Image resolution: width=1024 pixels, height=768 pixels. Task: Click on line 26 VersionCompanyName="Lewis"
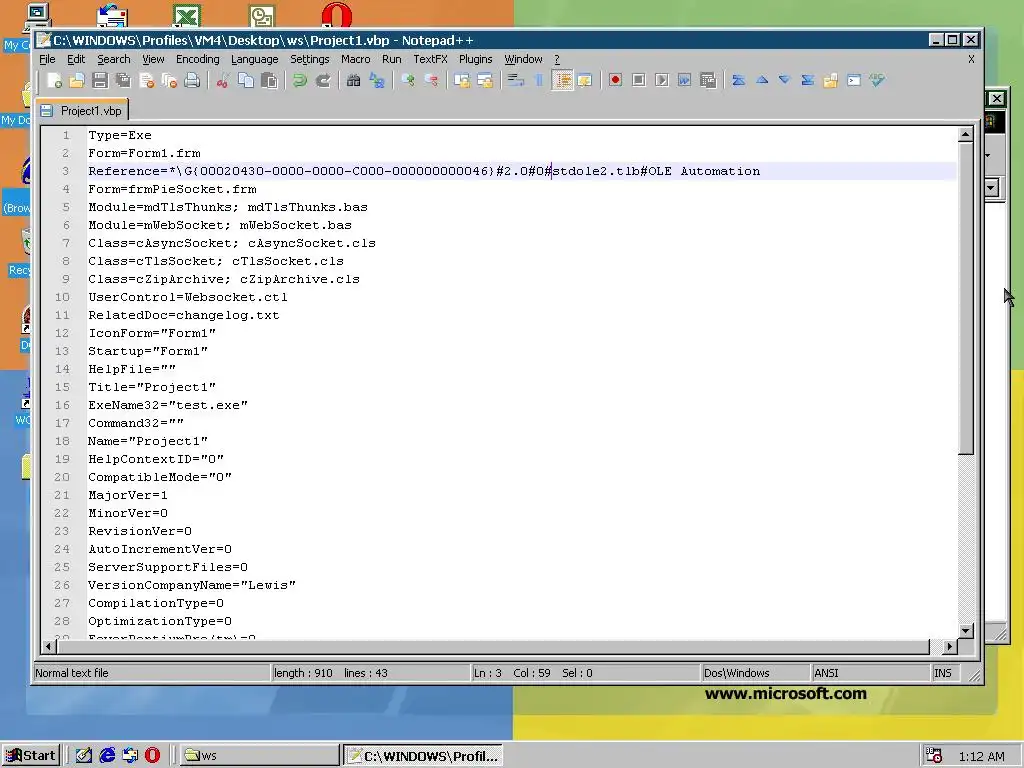click(192, 585)
